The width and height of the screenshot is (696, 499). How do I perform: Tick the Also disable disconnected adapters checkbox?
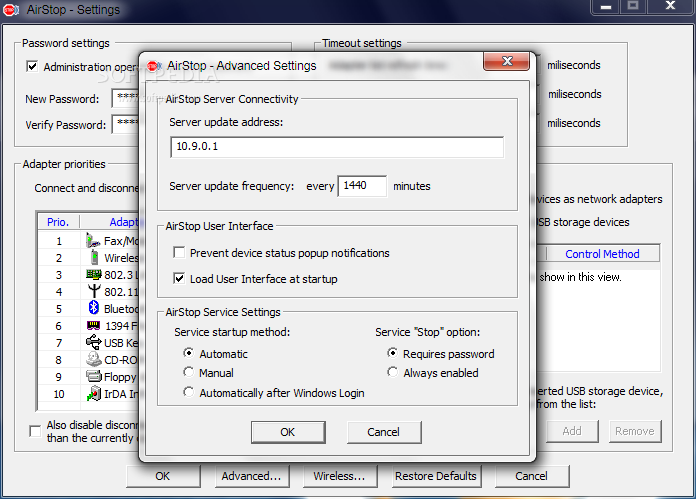pyautogui.click(x=35, y=431)
